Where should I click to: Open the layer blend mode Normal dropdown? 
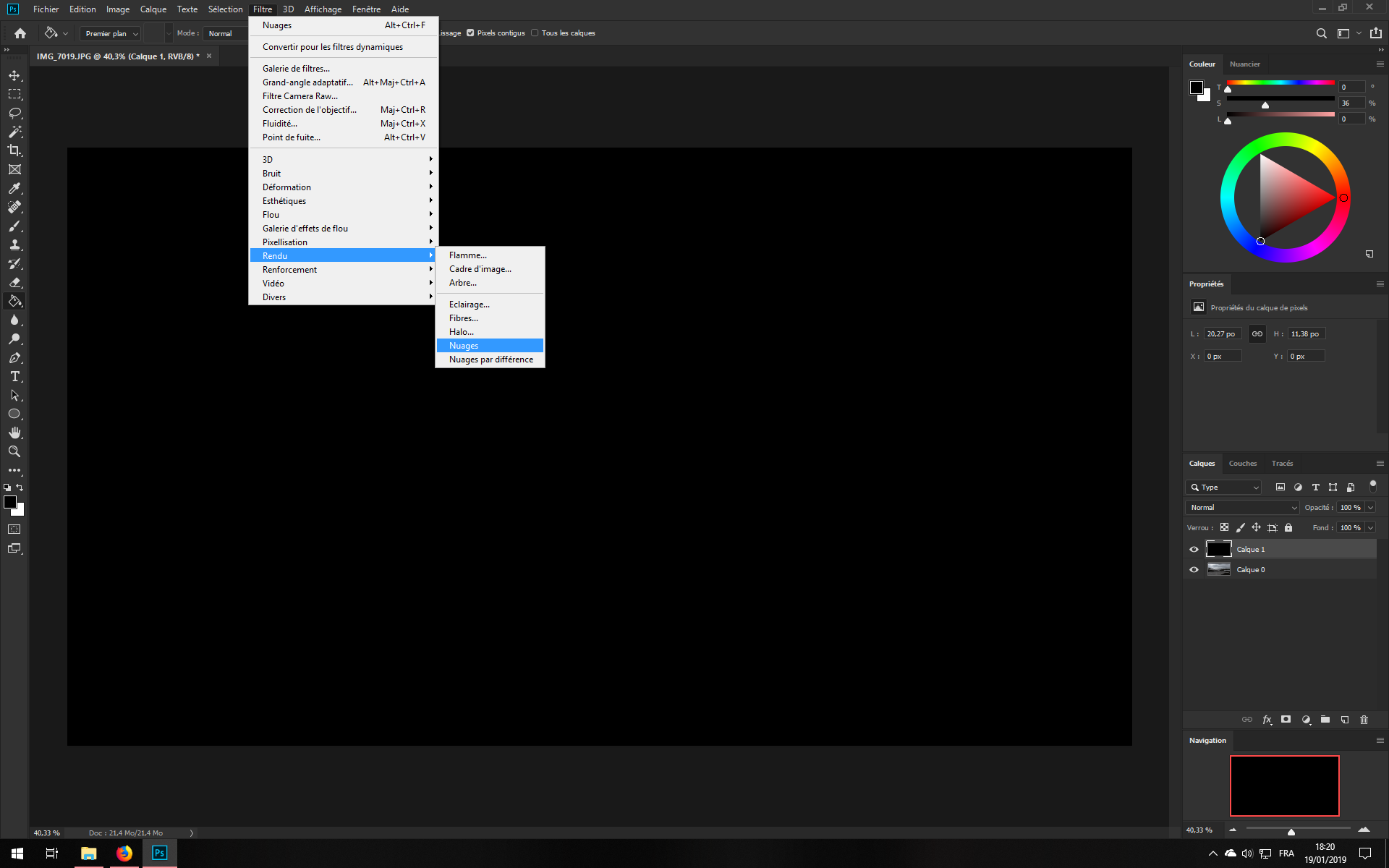[1242, 508]
